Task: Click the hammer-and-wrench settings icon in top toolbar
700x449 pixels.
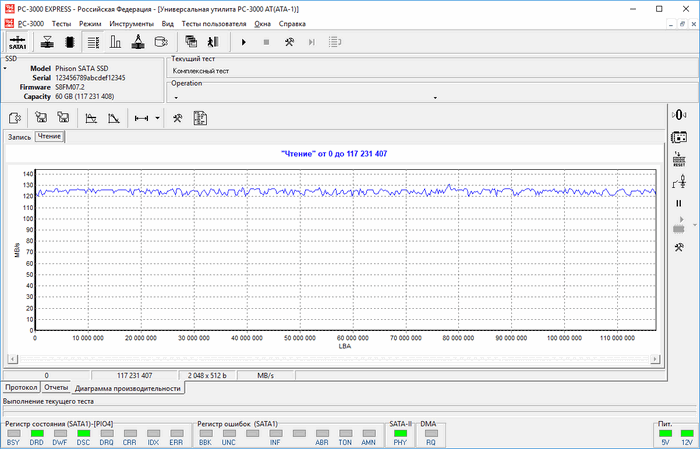Action: pos(289,42)
